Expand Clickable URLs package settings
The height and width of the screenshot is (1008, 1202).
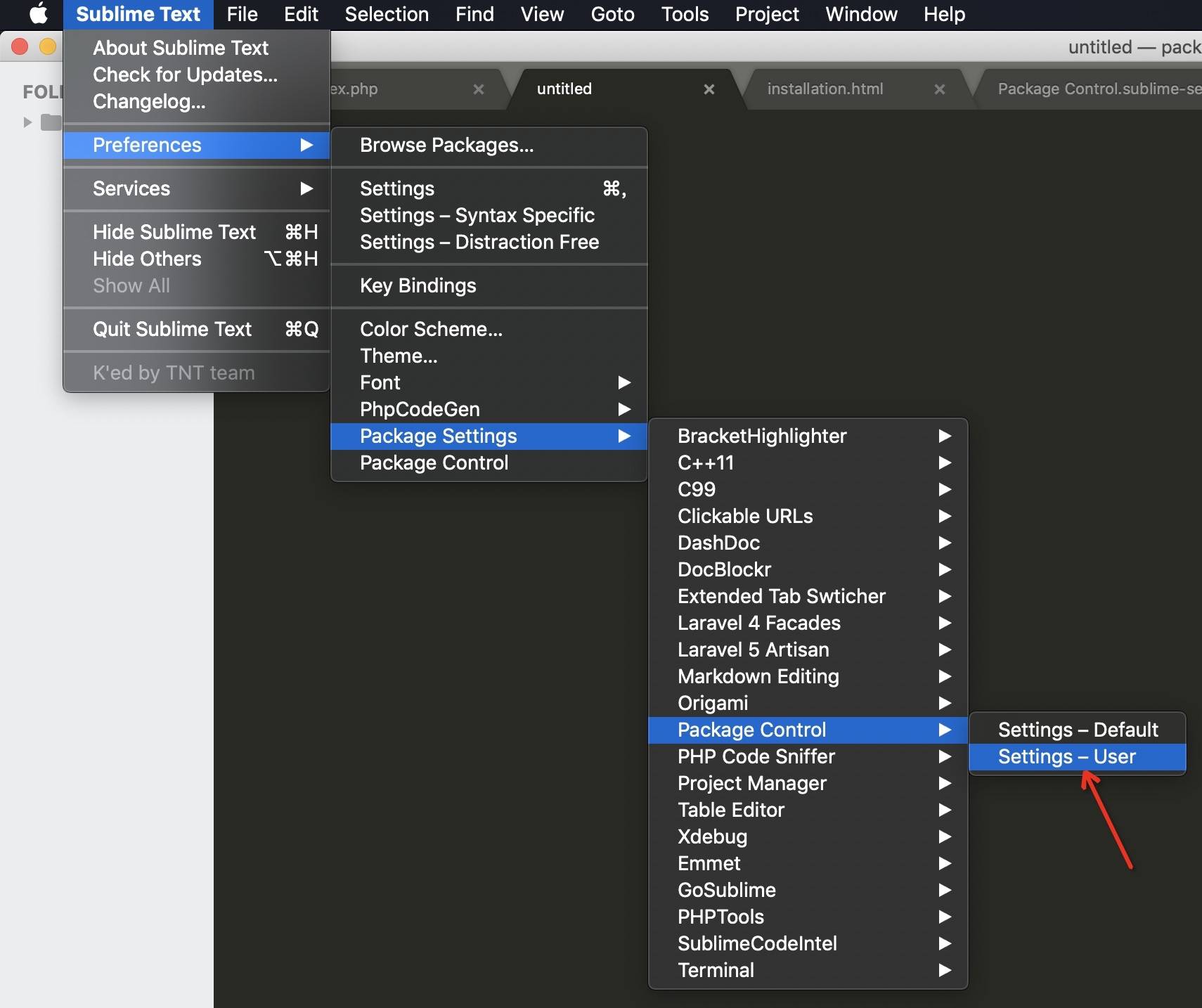coord(808,516)
